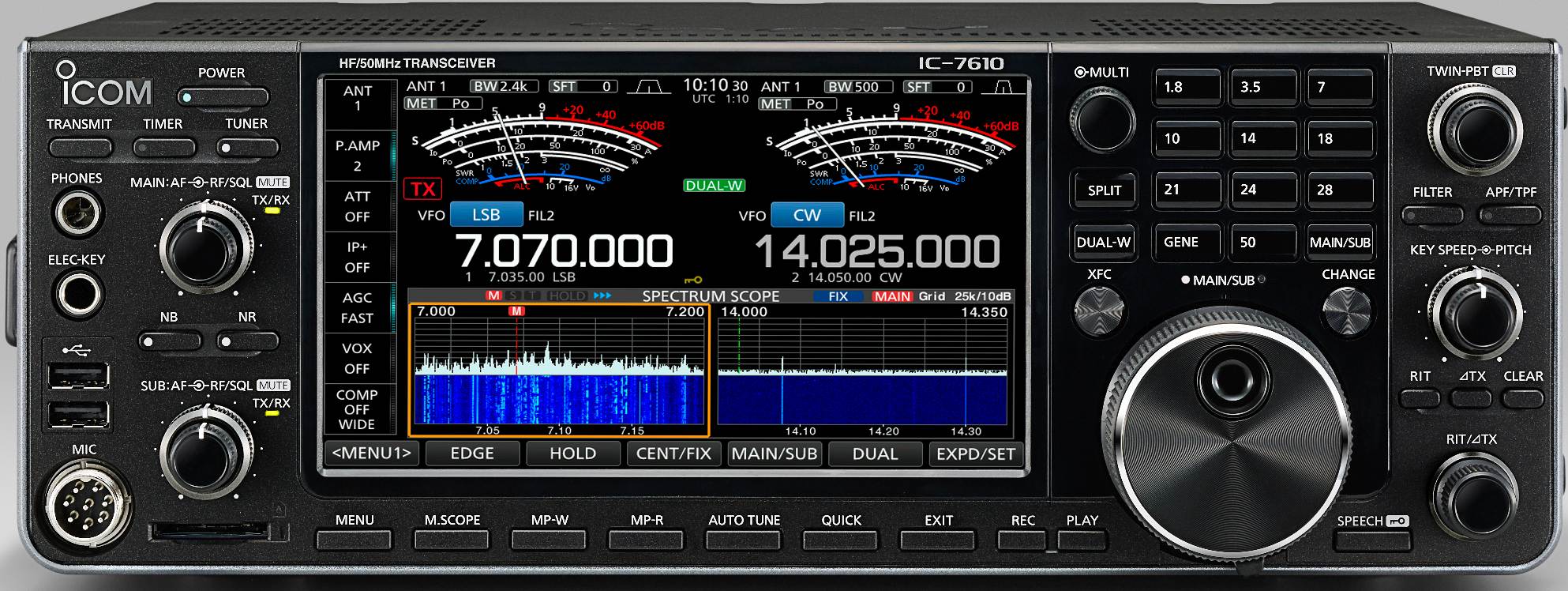
Task: Tap ATT OFF on the touchscreen
Action: coord(358,206)
